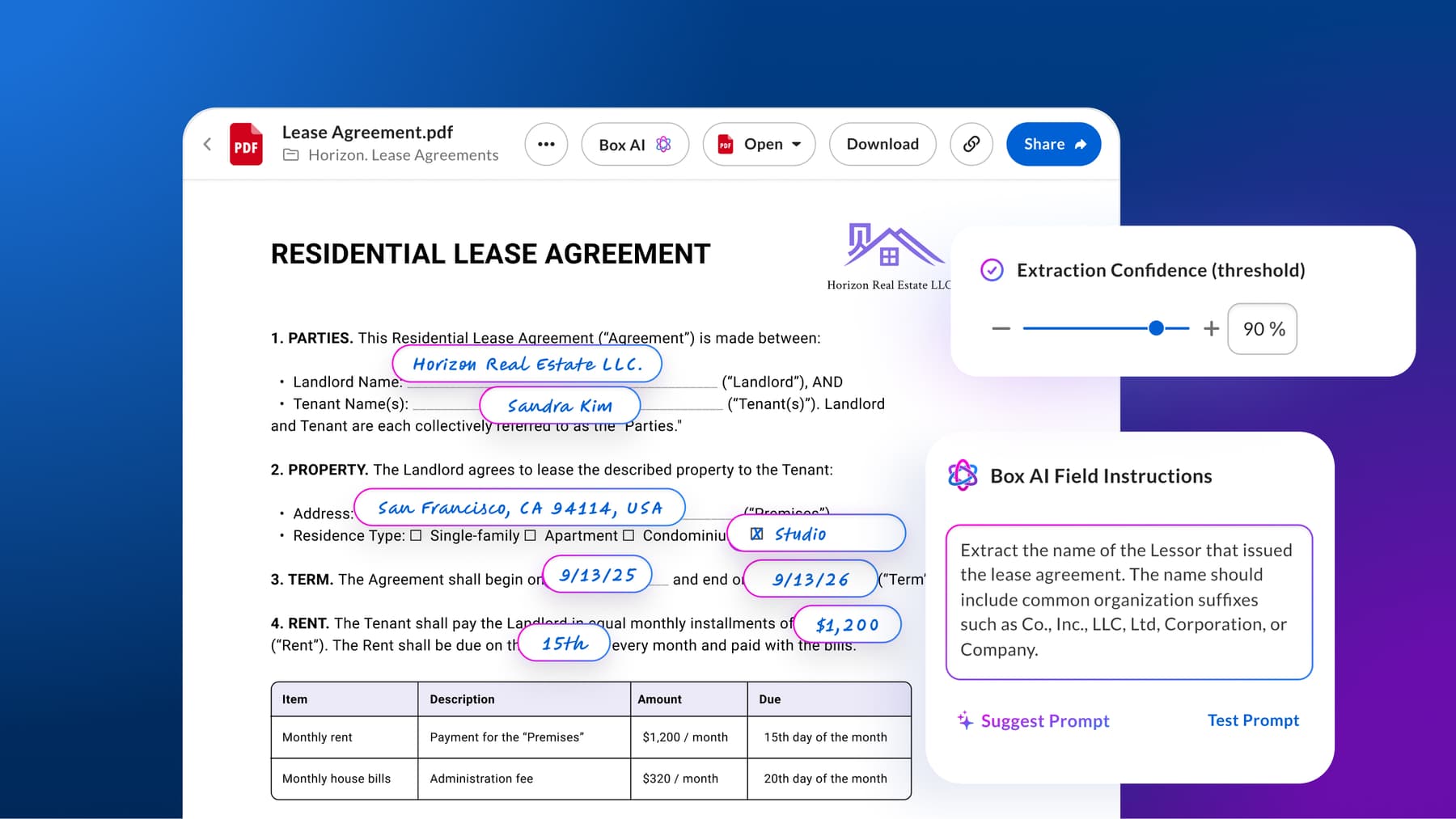Viewport: 1456px width, 819px height.
Task: Click the Horizon Real Estate logo
Action: click(890, 247)
